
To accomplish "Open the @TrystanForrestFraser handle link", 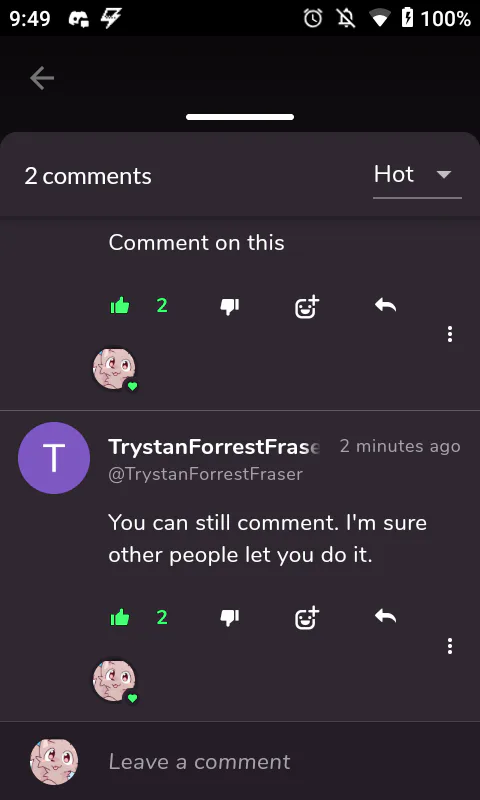I will click(x=206, y=474).
